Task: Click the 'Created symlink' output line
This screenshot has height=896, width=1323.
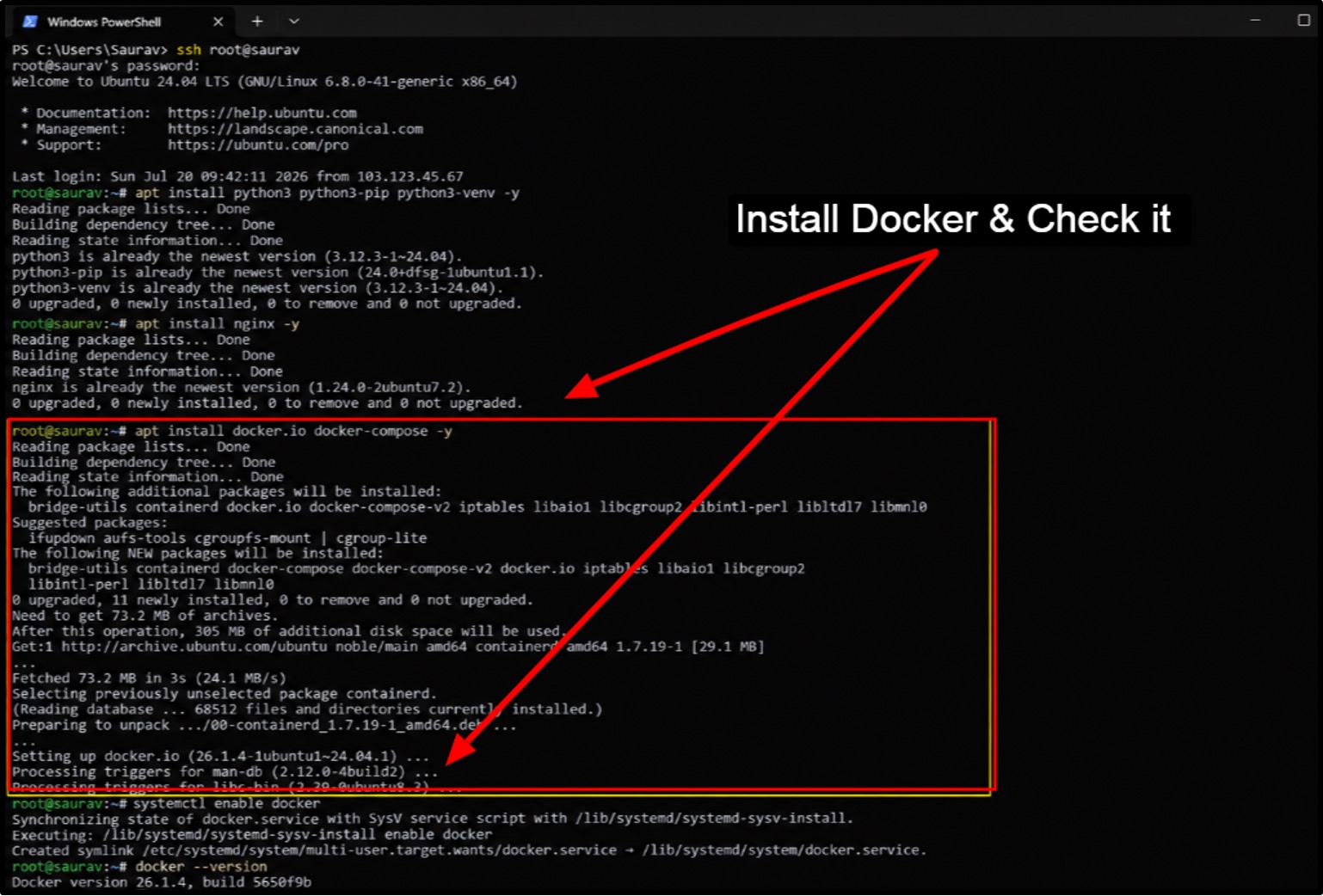Action: coord(470,850)
